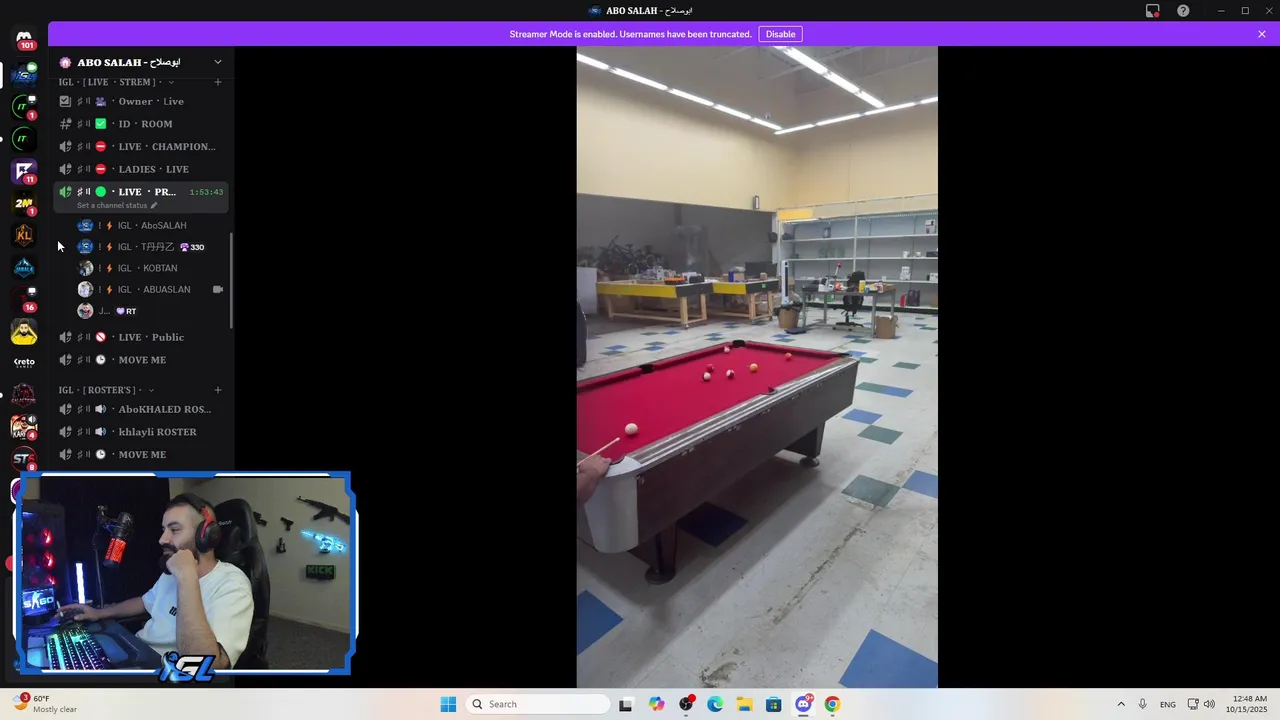The width and height of the screenshot is (1280, 720).
Task: Join the LIVE Public voice channel
Action: coord(141,337)
